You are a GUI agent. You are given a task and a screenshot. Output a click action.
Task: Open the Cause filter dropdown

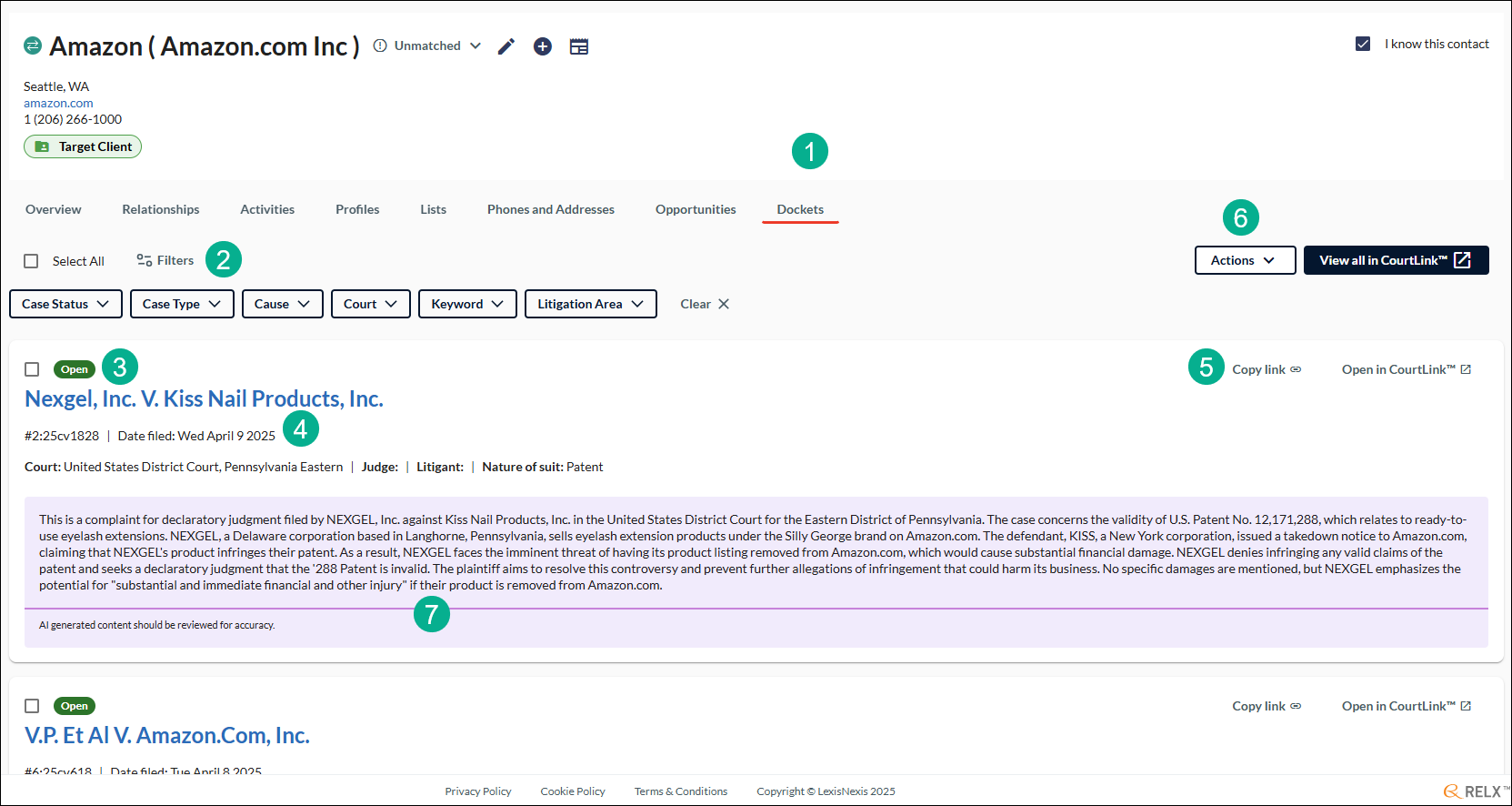(283, 304)
